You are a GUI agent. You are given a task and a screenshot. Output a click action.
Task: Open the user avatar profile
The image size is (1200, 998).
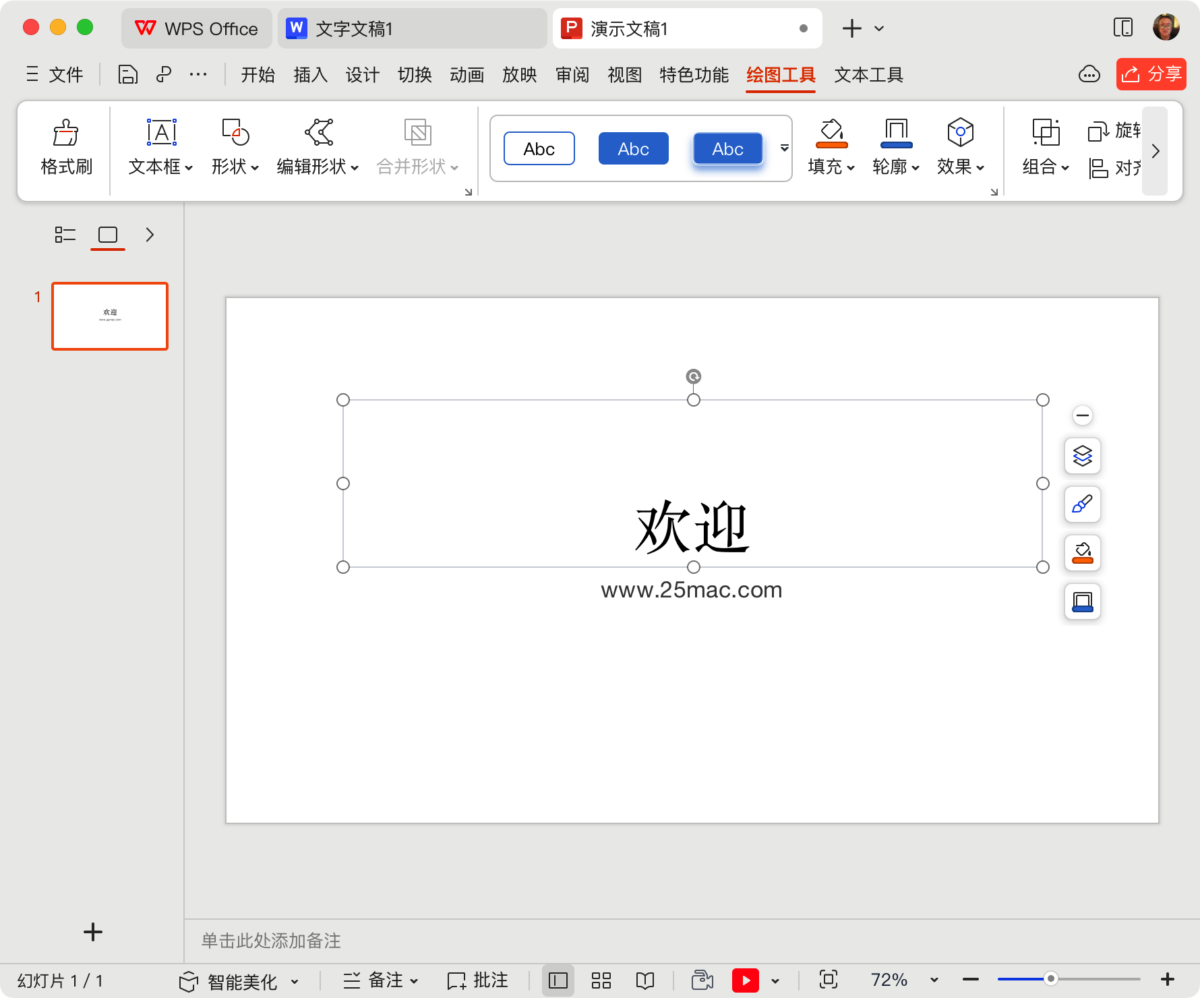(1166, 28)
